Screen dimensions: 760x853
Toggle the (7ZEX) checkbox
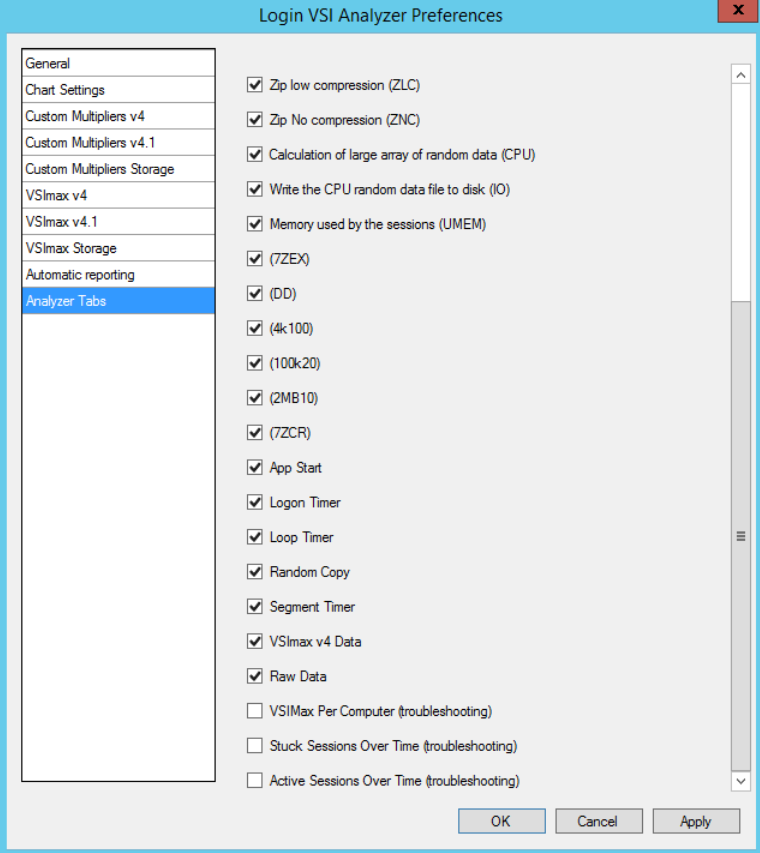point(255,259)
